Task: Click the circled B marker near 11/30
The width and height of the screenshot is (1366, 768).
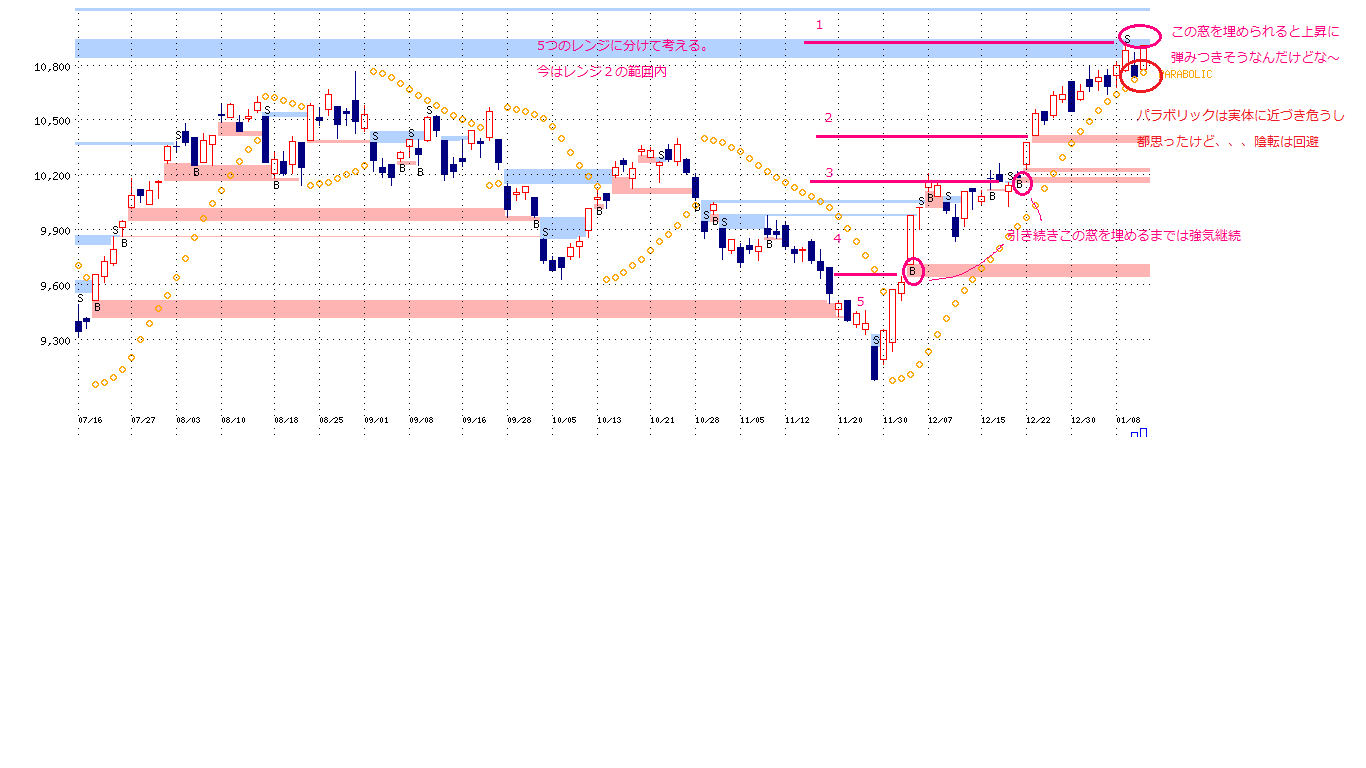Action: click(913, 271)
